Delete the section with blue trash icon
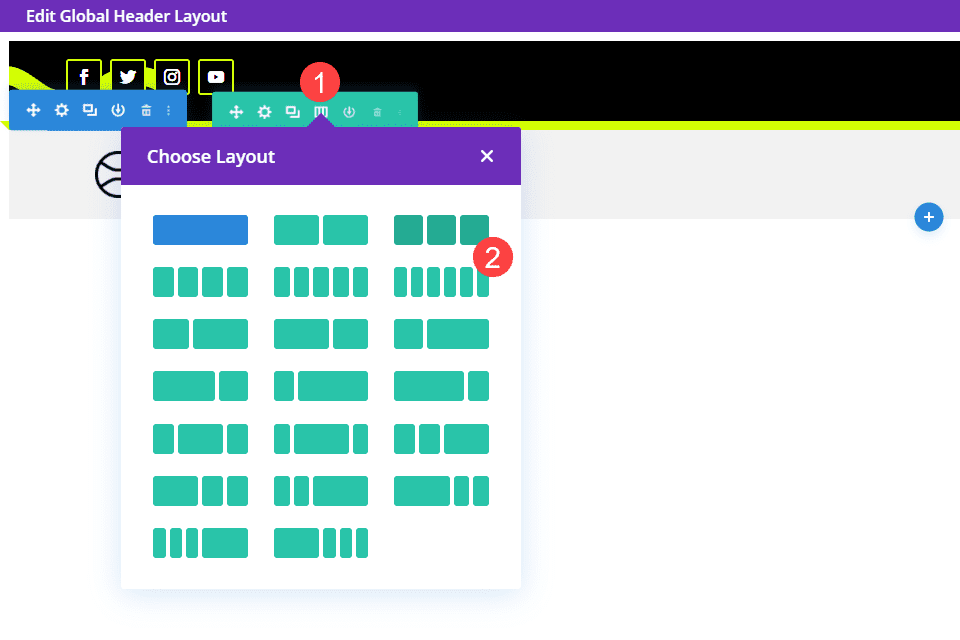 (x=146, y=110)
